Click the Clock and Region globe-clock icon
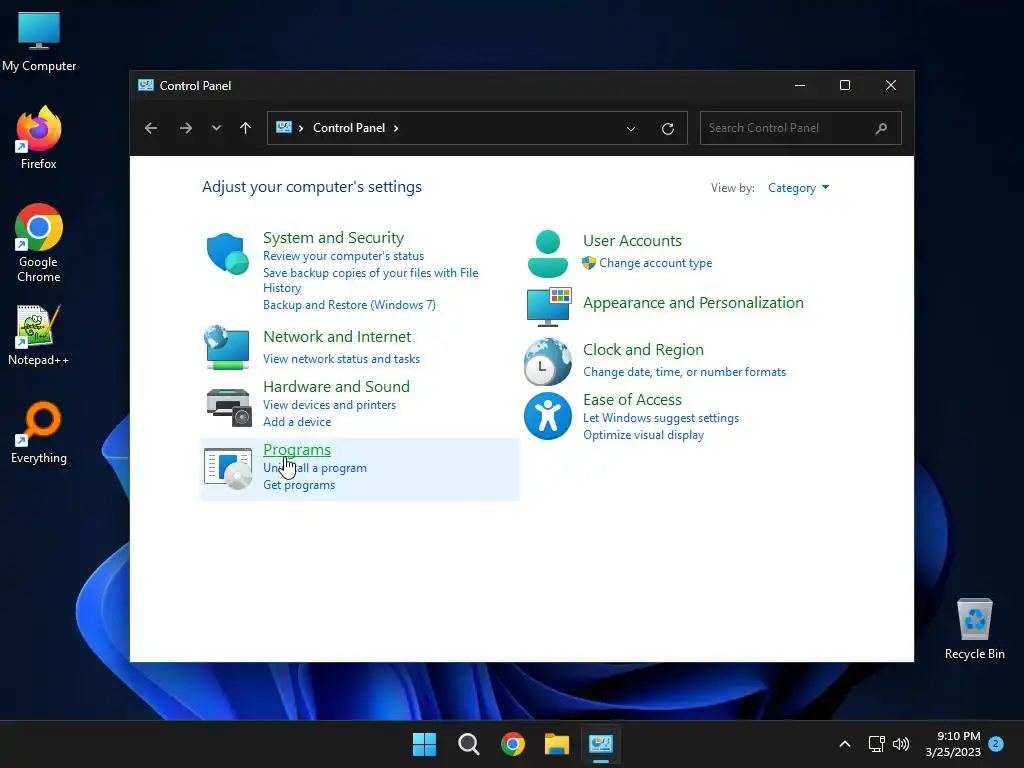This screenshot has width=1024, height=768. (x=548, y=362)
